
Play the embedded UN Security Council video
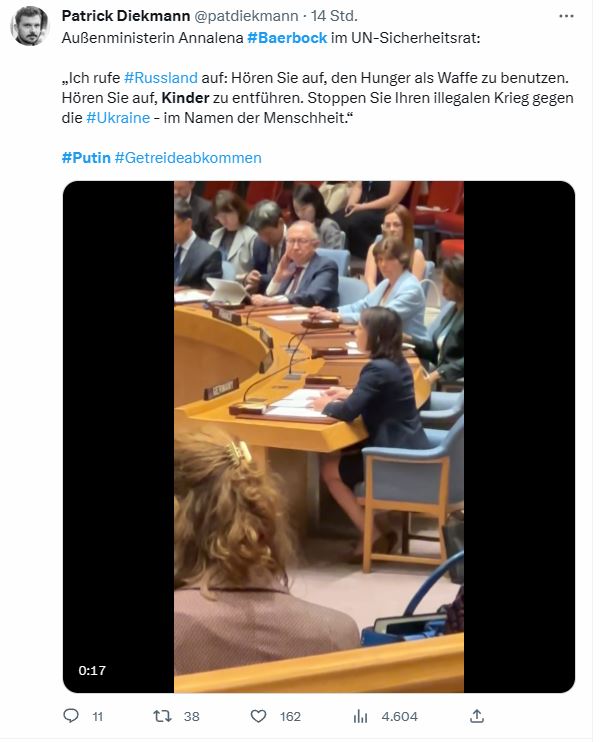pyautogui.click(x=318, y=437)
